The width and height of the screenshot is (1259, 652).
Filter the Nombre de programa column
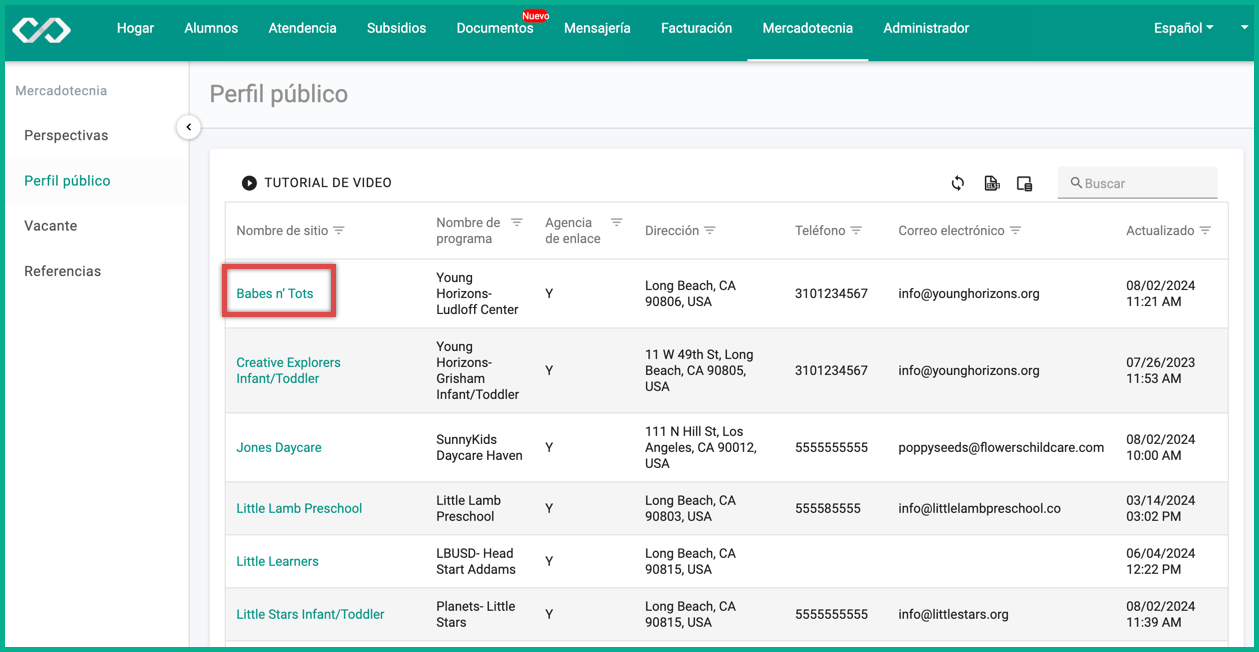point(516,223)
